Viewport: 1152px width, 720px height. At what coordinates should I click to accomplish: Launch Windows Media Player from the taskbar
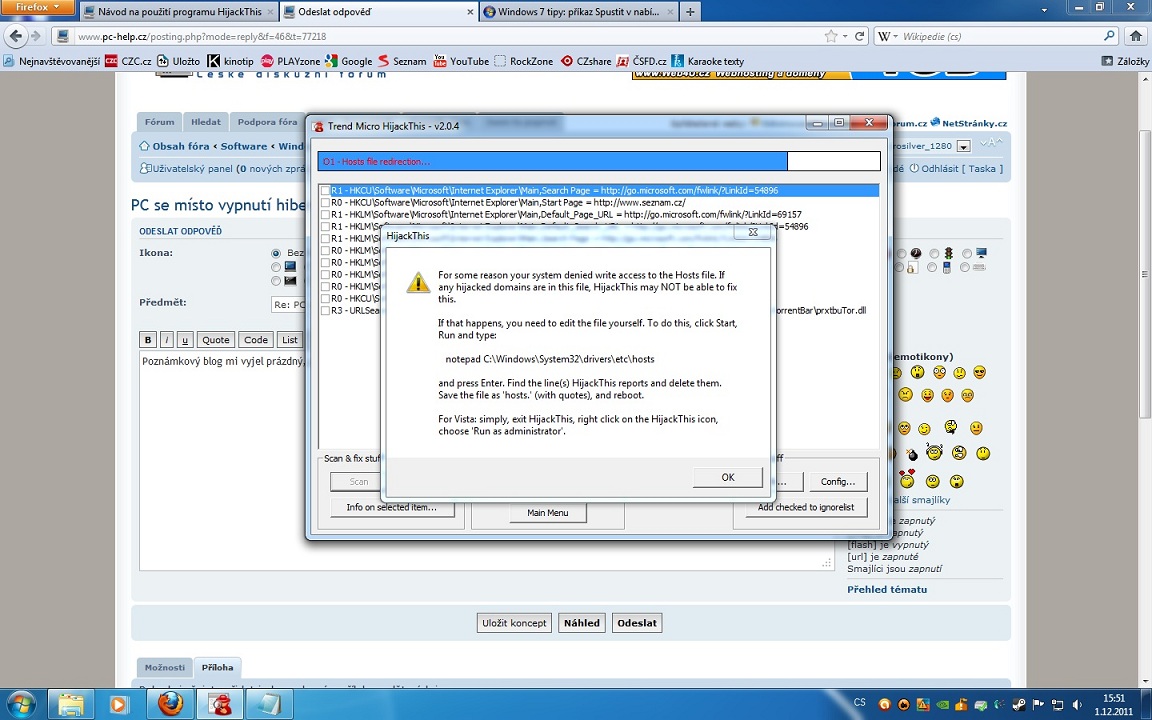point(118,705)
